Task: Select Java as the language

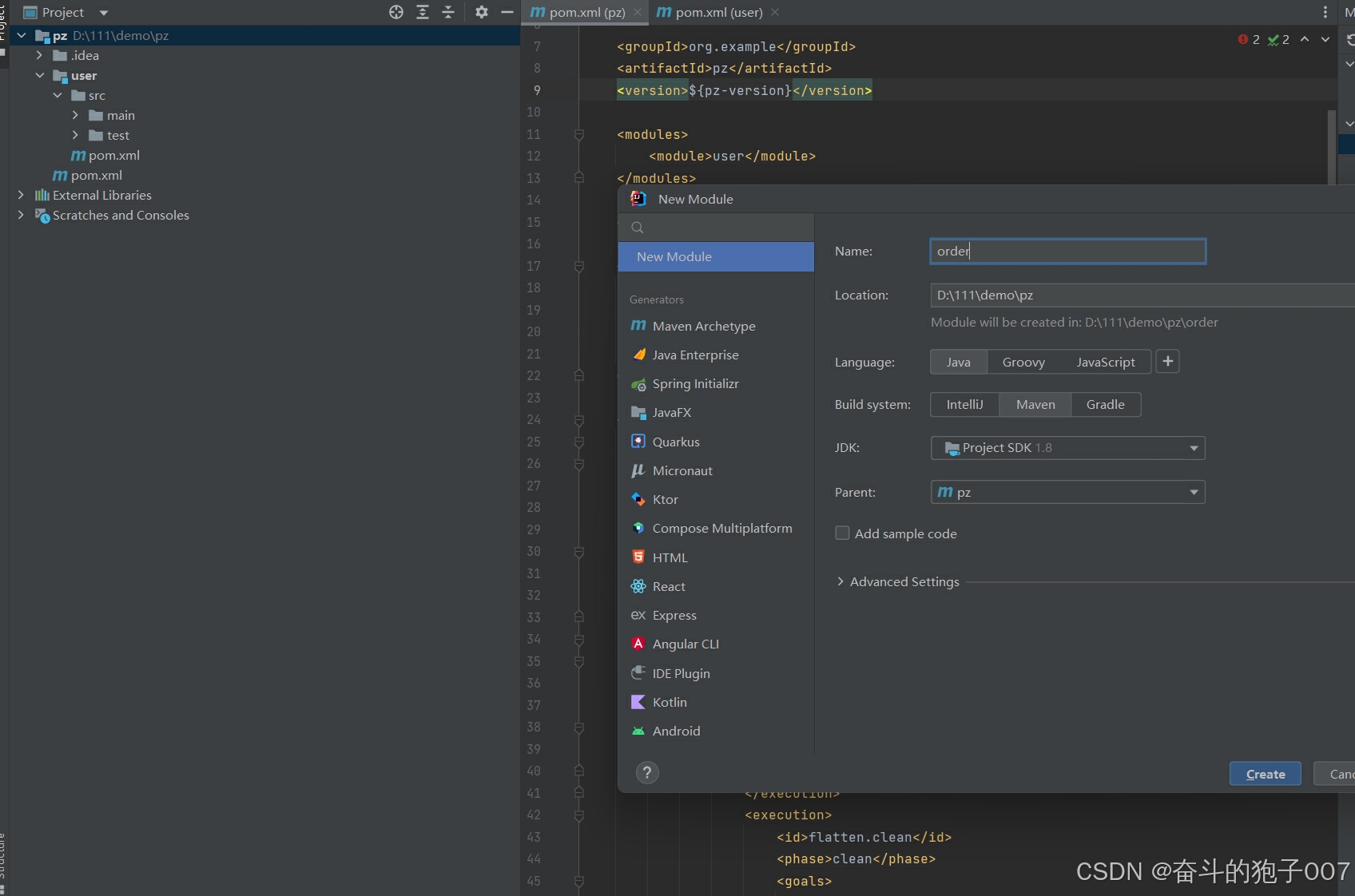Action: click(x=959, y=362)
